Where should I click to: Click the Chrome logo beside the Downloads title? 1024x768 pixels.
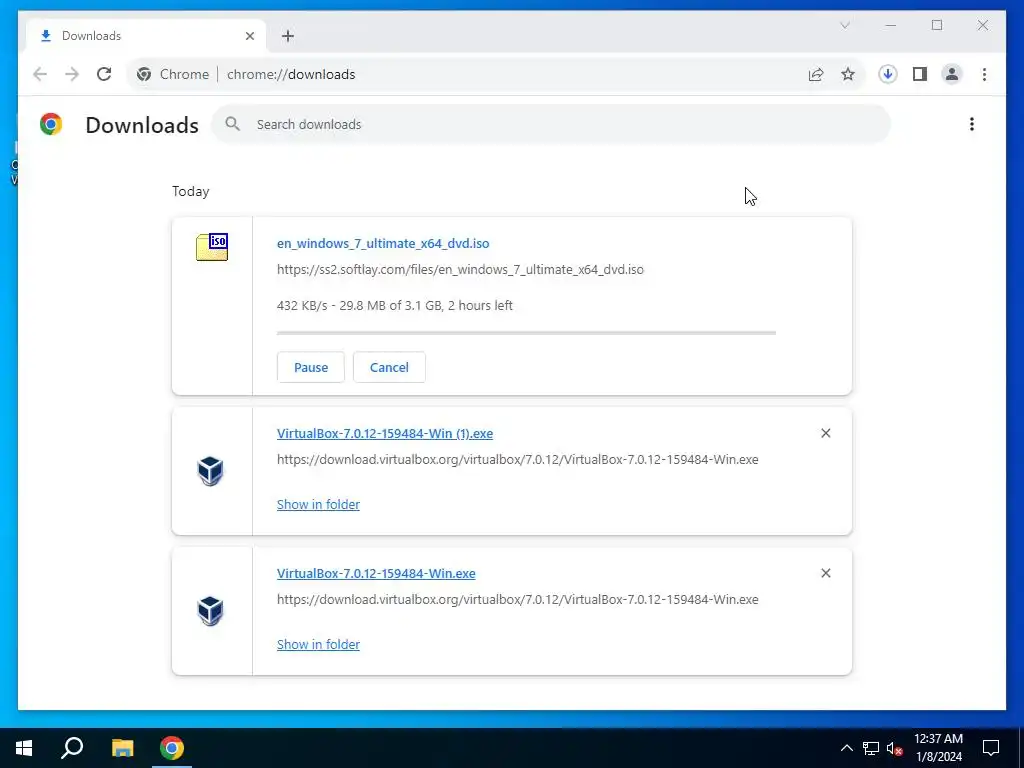(x=51, y=124)
